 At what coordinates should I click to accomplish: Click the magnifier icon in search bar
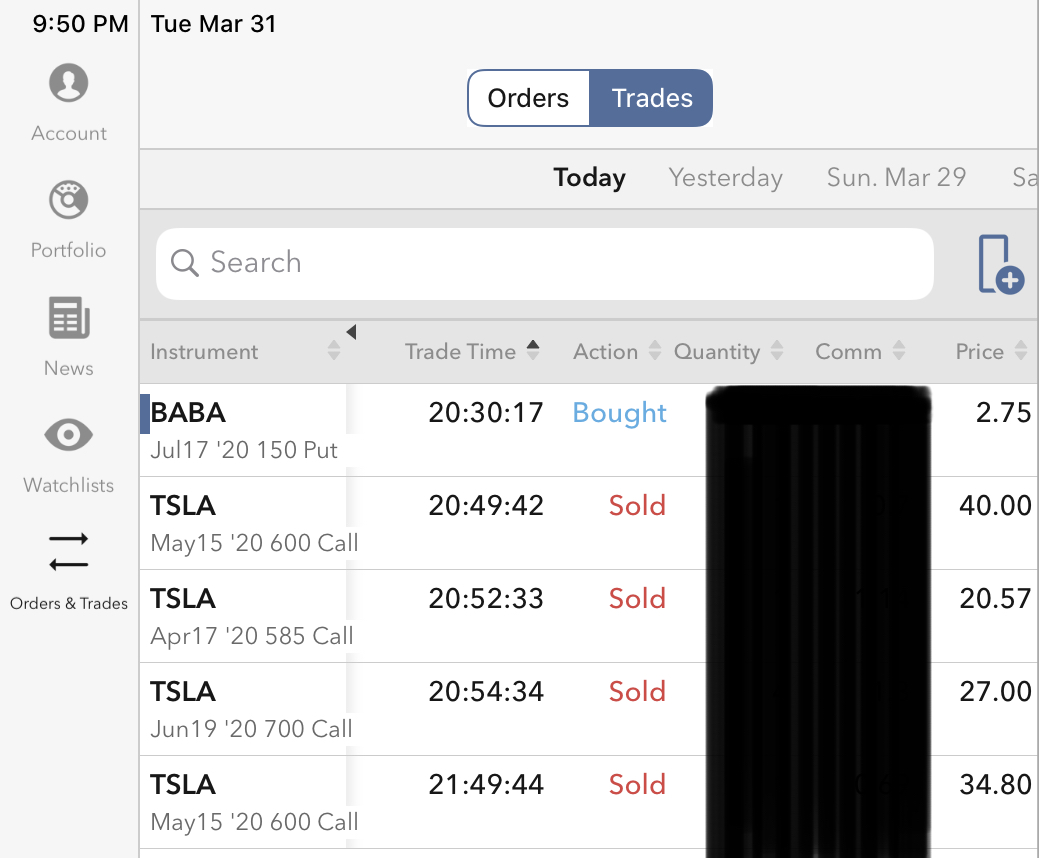(x=185, y=263)
